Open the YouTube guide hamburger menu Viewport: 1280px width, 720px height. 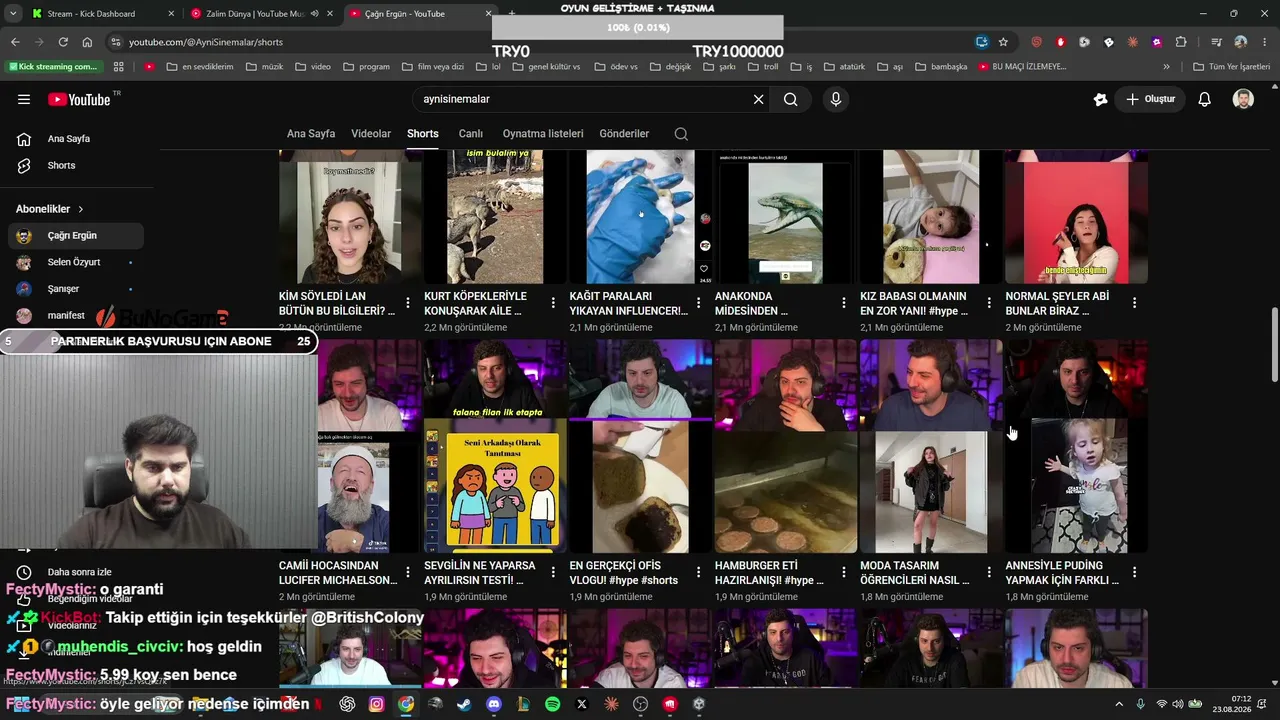(x=24, y=99)
